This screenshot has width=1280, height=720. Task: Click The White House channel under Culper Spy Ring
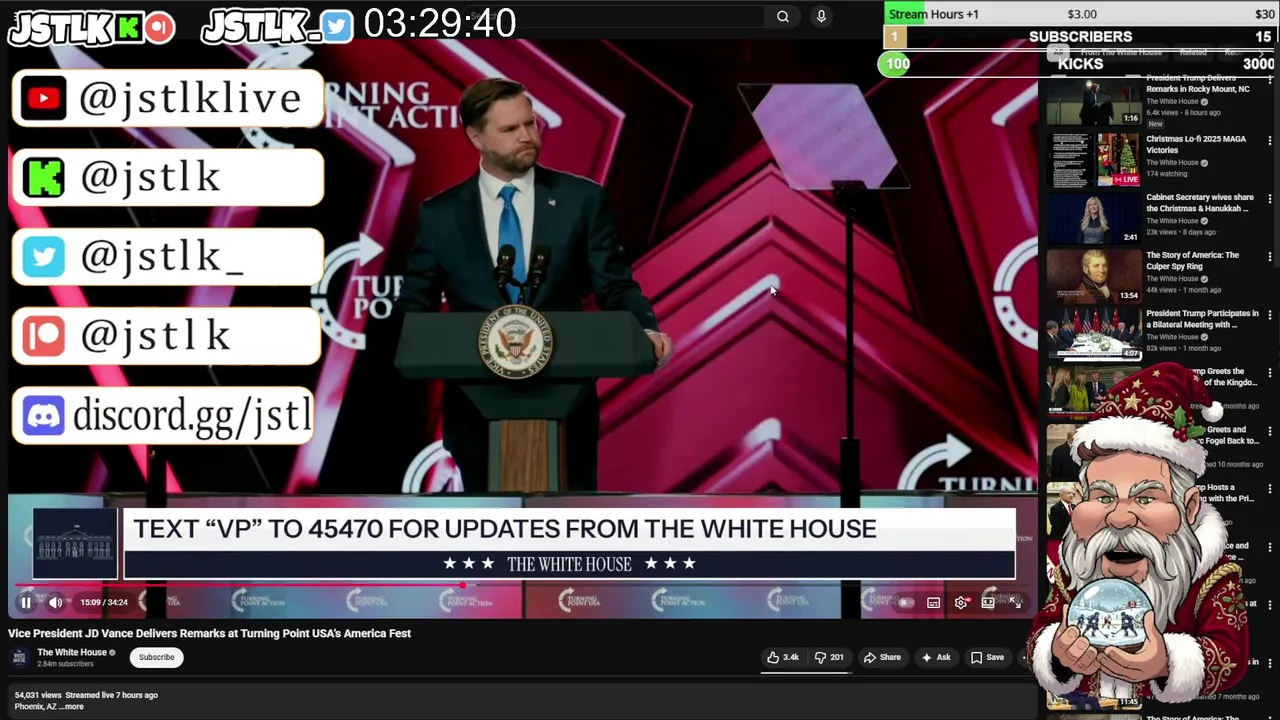[1172, 279]
